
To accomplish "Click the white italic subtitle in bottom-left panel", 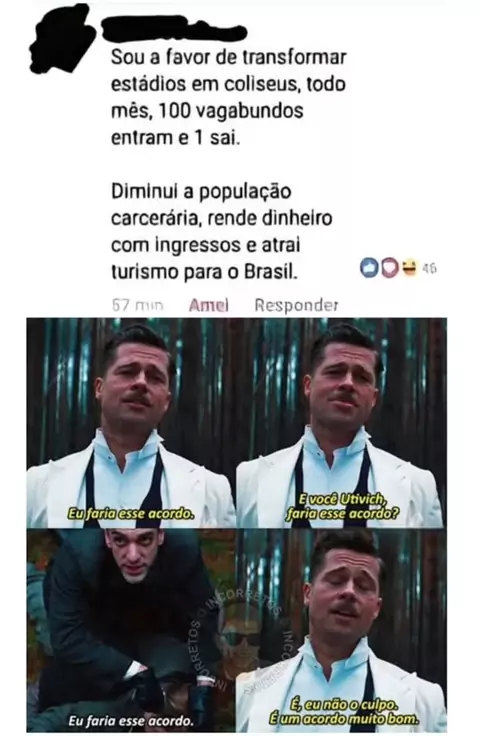I will (x=131, y=721).
